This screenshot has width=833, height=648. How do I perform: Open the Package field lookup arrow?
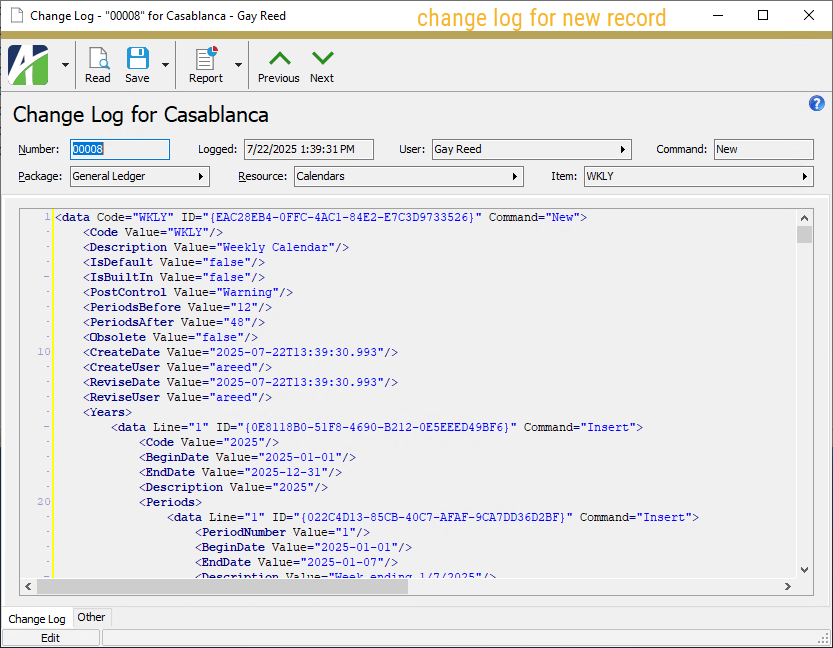[201, 176]
